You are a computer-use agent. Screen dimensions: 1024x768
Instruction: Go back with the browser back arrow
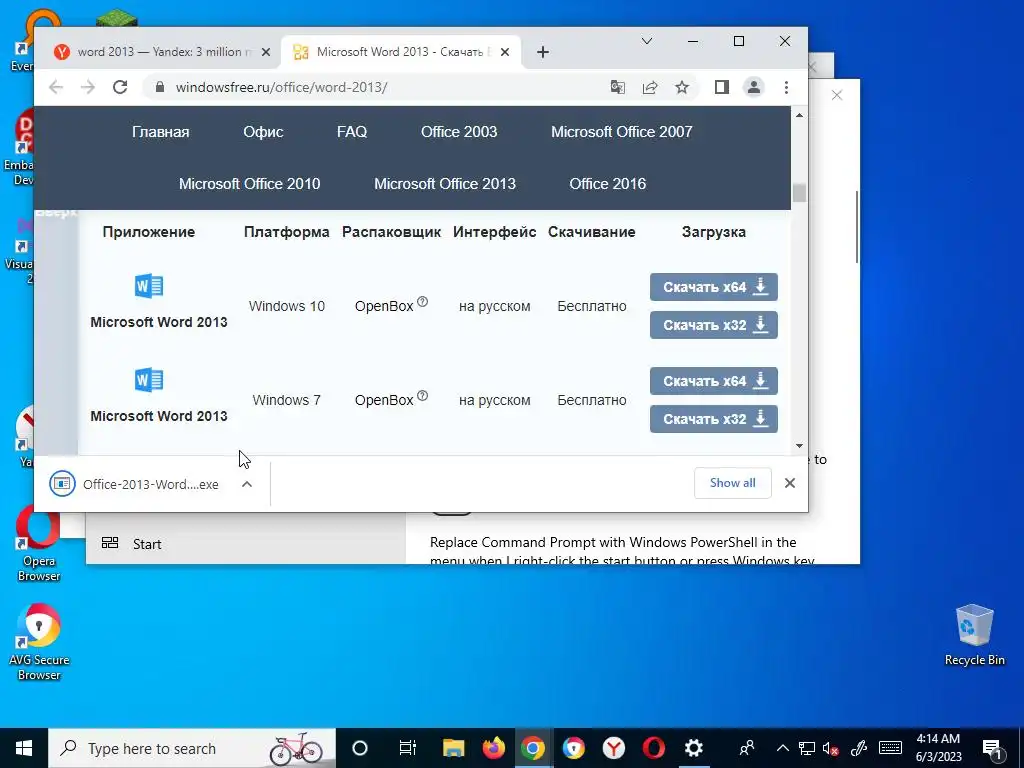pos(56,87)
